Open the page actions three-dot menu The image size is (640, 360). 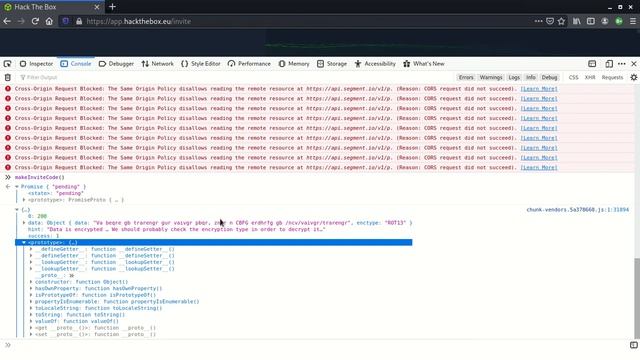point(538,21)
